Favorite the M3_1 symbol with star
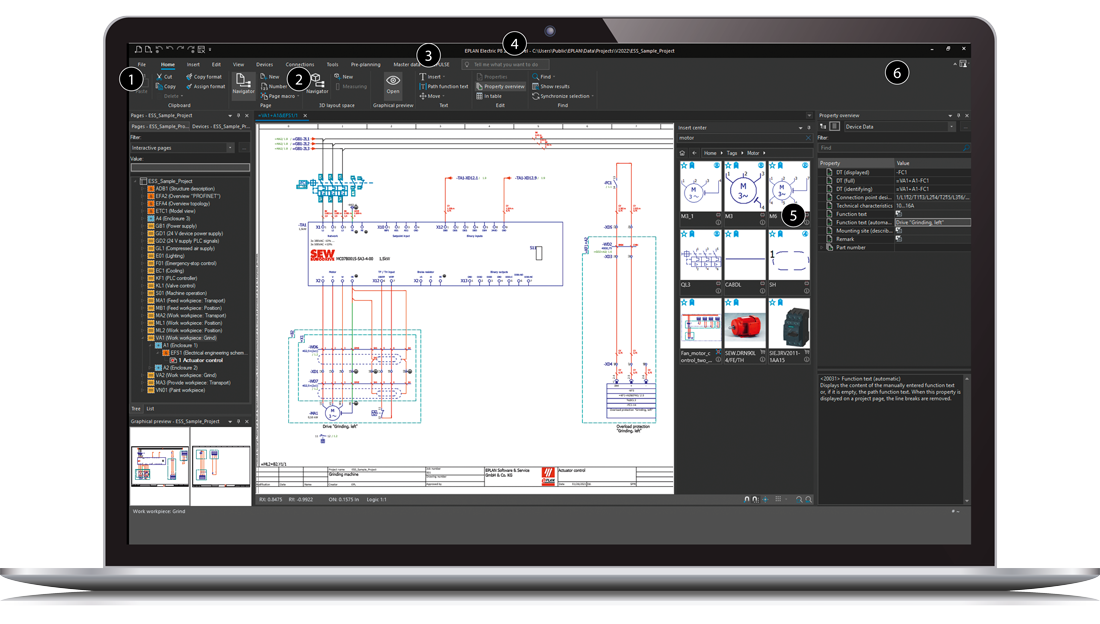Viewport: 1100px width, 624px height. (x=684, y=166)
